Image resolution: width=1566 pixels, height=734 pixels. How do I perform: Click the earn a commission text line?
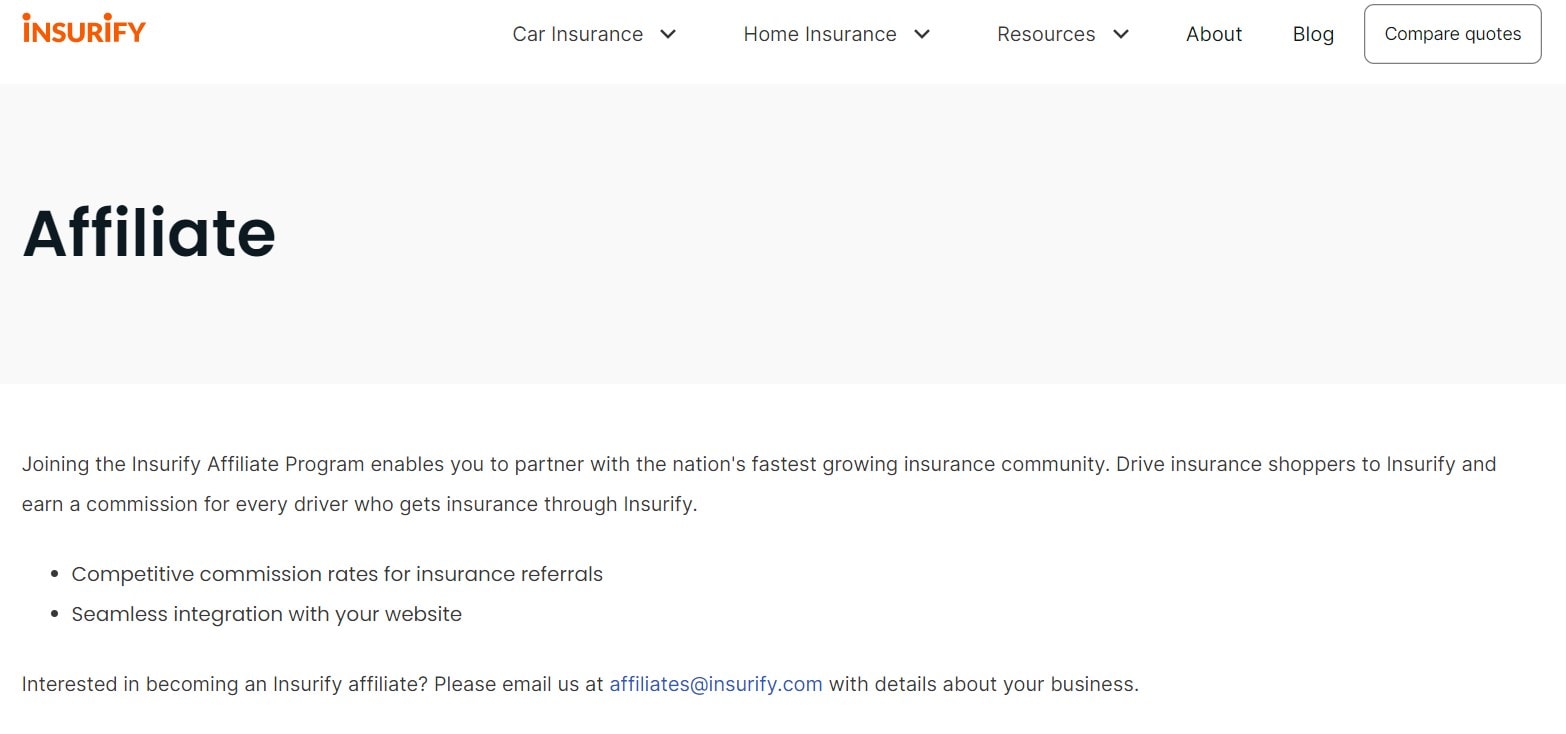click(x=359, y=505)
